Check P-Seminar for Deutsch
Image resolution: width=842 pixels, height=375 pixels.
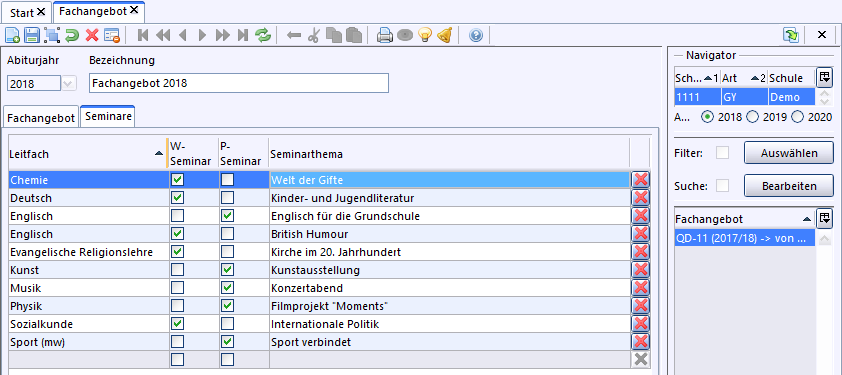[227, 198]
